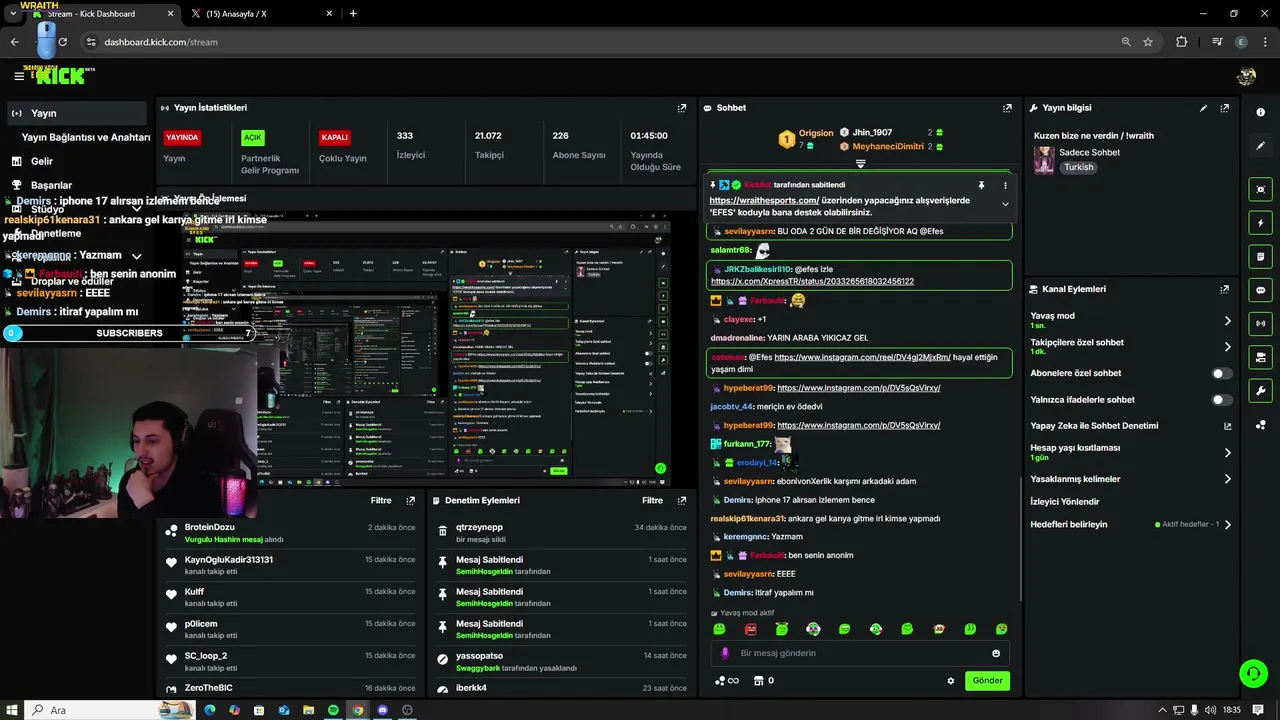Send the red angry emote from the quick emote row
1280x720 pixels.
751,629
